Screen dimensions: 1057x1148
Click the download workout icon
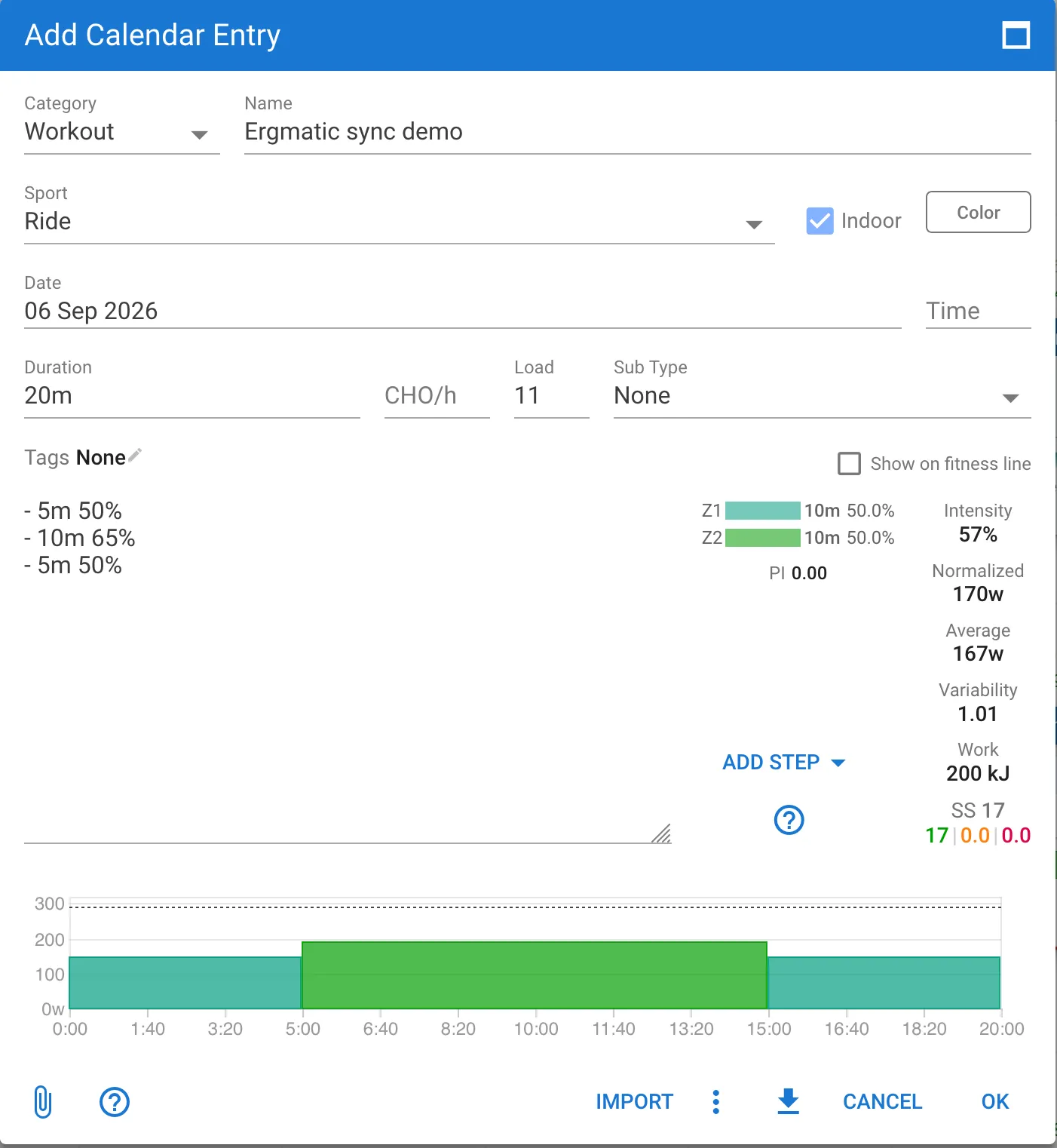[788, 1102]
